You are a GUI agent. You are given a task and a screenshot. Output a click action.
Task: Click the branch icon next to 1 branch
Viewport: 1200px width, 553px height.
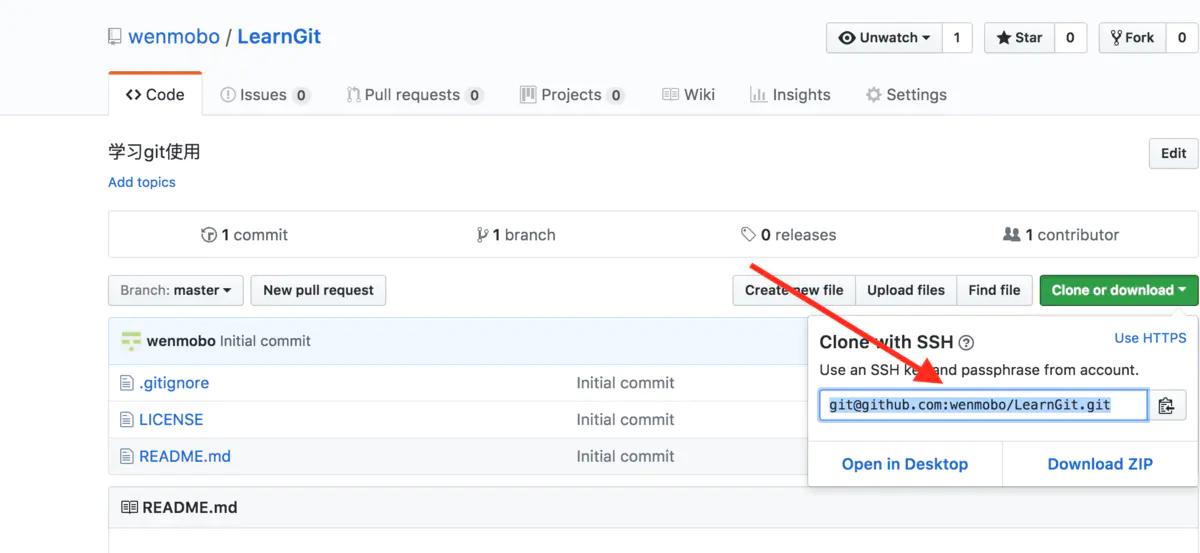[x=483, y=235]
